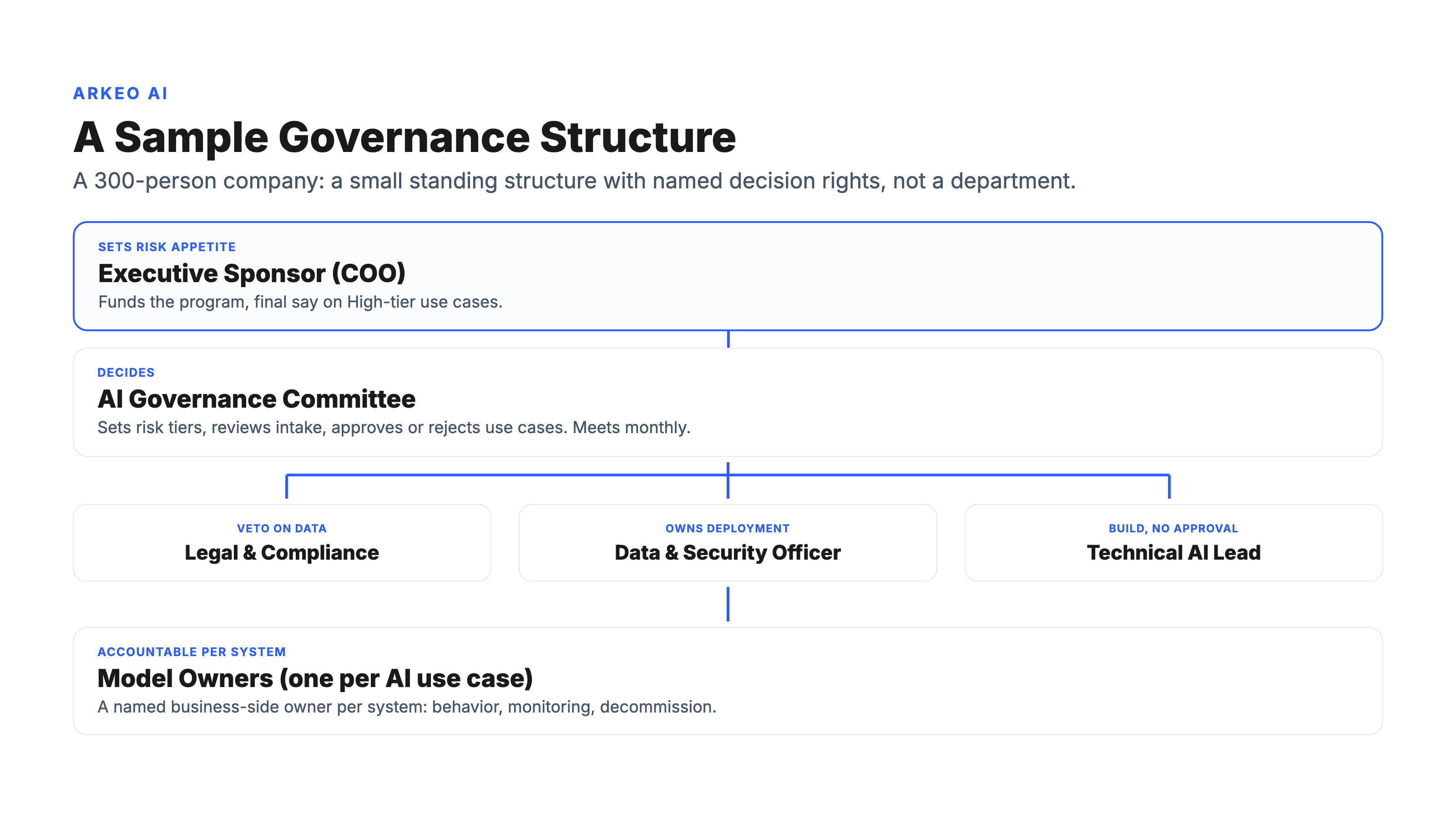
Task: Click the "VETO ON DATA" label
Action: point(282,528)
